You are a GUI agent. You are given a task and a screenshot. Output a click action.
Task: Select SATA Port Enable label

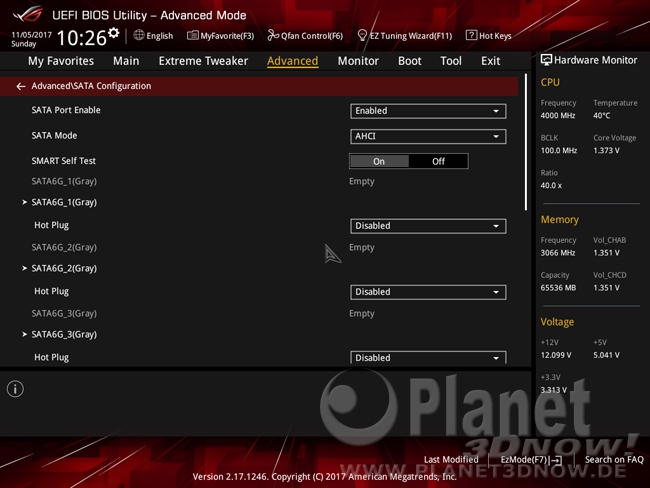(66, 110)
